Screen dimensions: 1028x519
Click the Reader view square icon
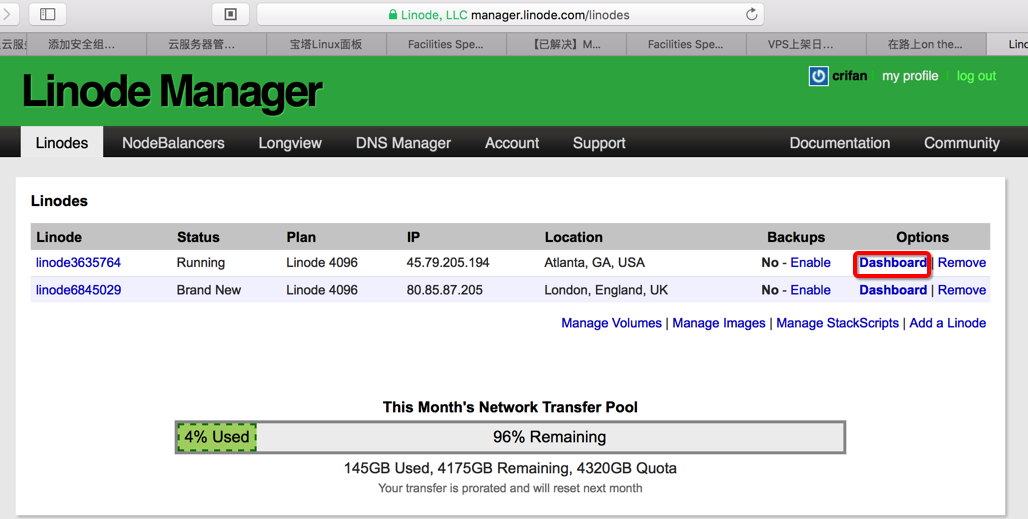point(230,14)
